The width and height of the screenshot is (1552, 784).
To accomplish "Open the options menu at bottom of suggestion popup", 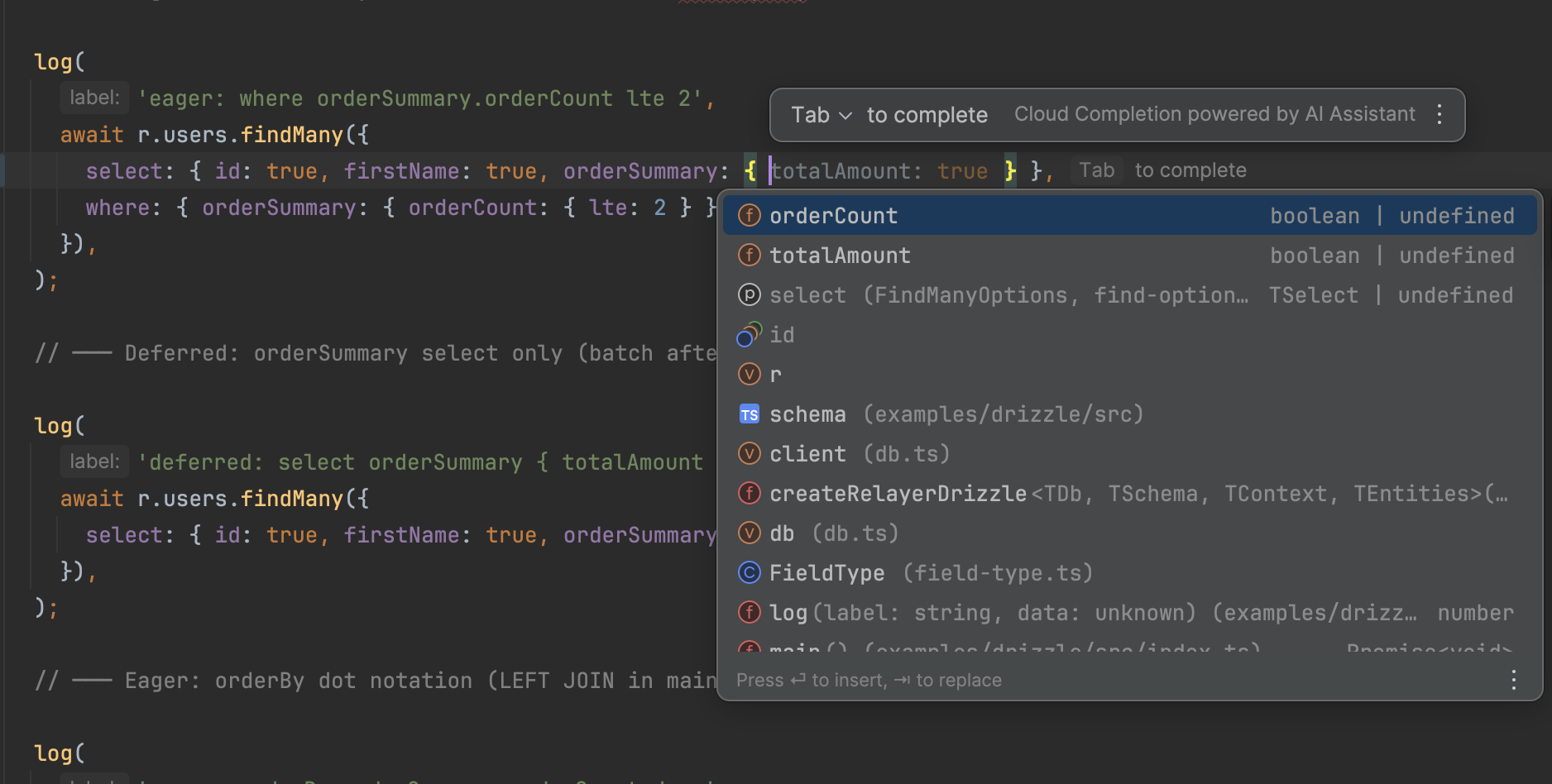I will click(1514, 680).
